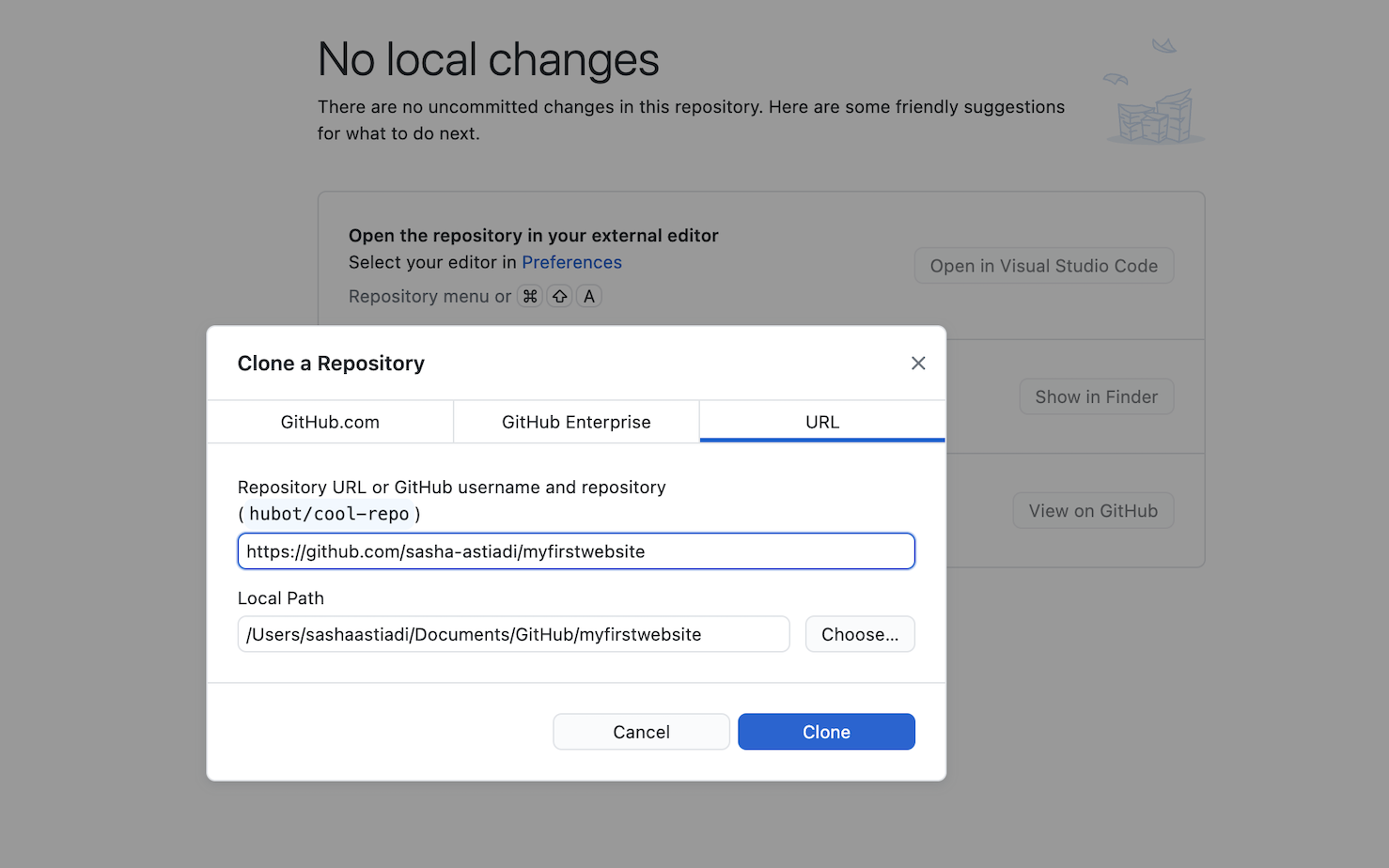Viewport: 1389px width, 868px height.
Task: Switch to the GitHub.com tab
Action: [x=330, y=422]
